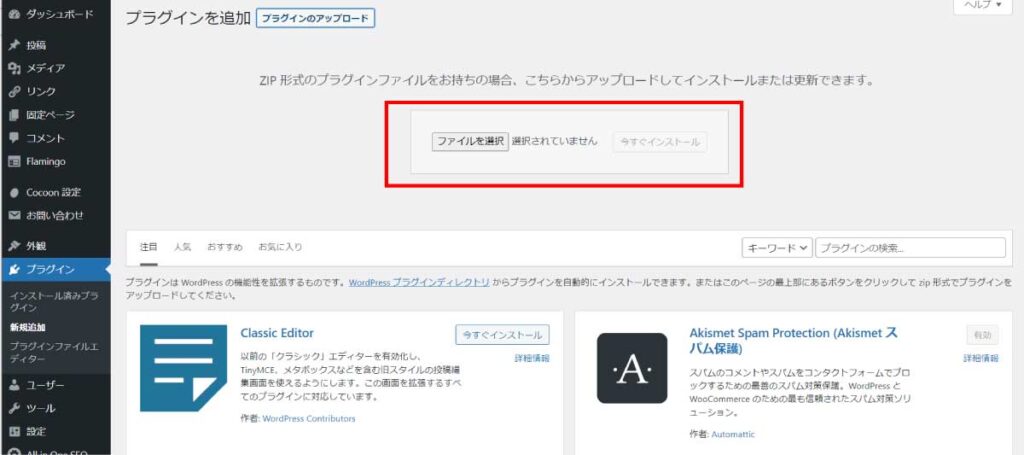Click the media icon beside メディア
Image resolution: width=1024 pixels, height=455 pixels.
[14, 69]
